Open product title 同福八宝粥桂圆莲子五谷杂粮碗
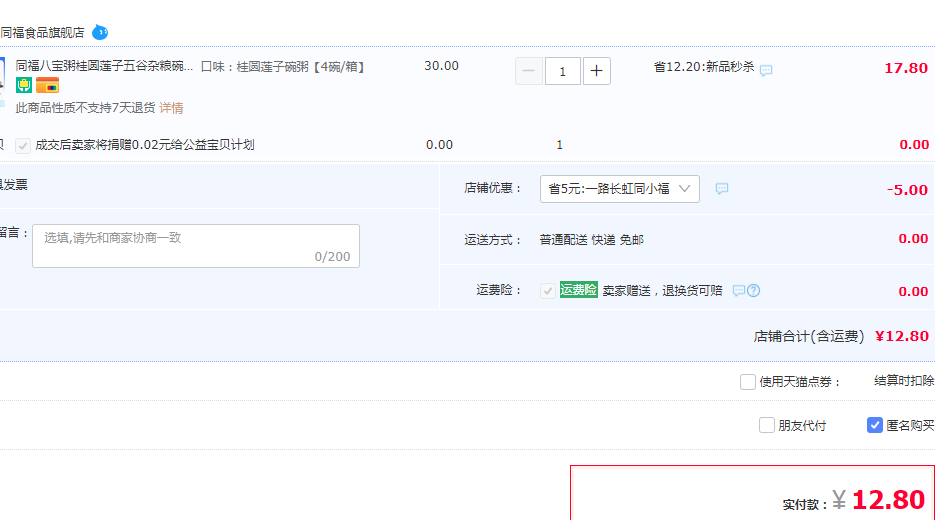 pos(104,66)
